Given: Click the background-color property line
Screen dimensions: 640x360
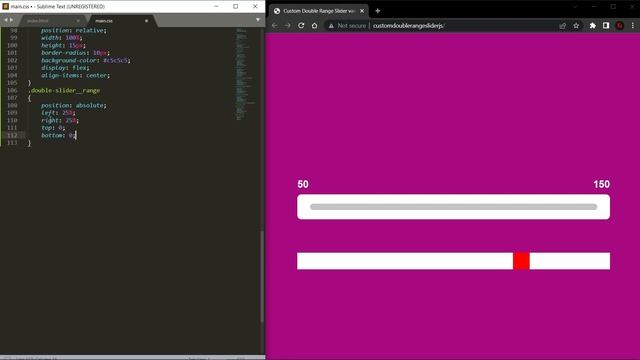Looking at the screenshot, I should (x=86, y=60).
